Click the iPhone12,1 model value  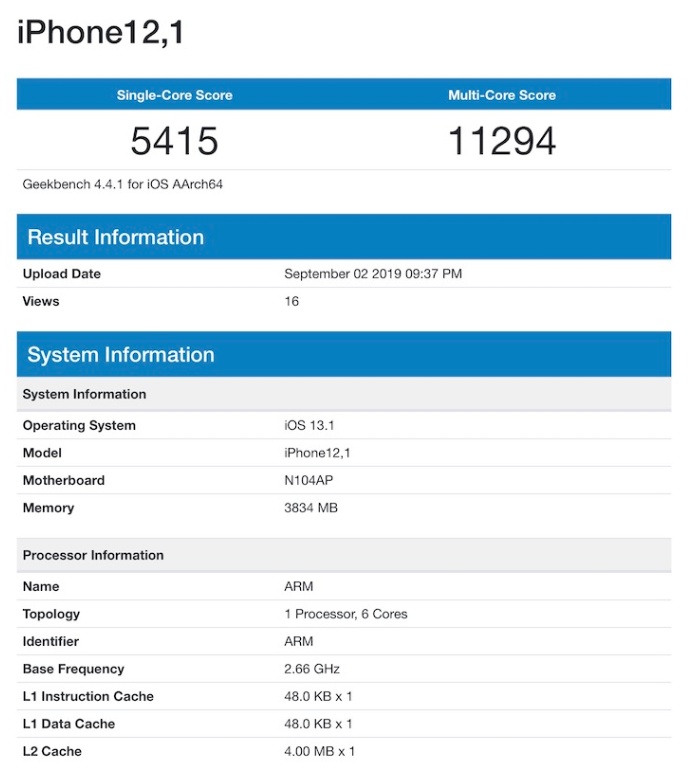(318, 453)
